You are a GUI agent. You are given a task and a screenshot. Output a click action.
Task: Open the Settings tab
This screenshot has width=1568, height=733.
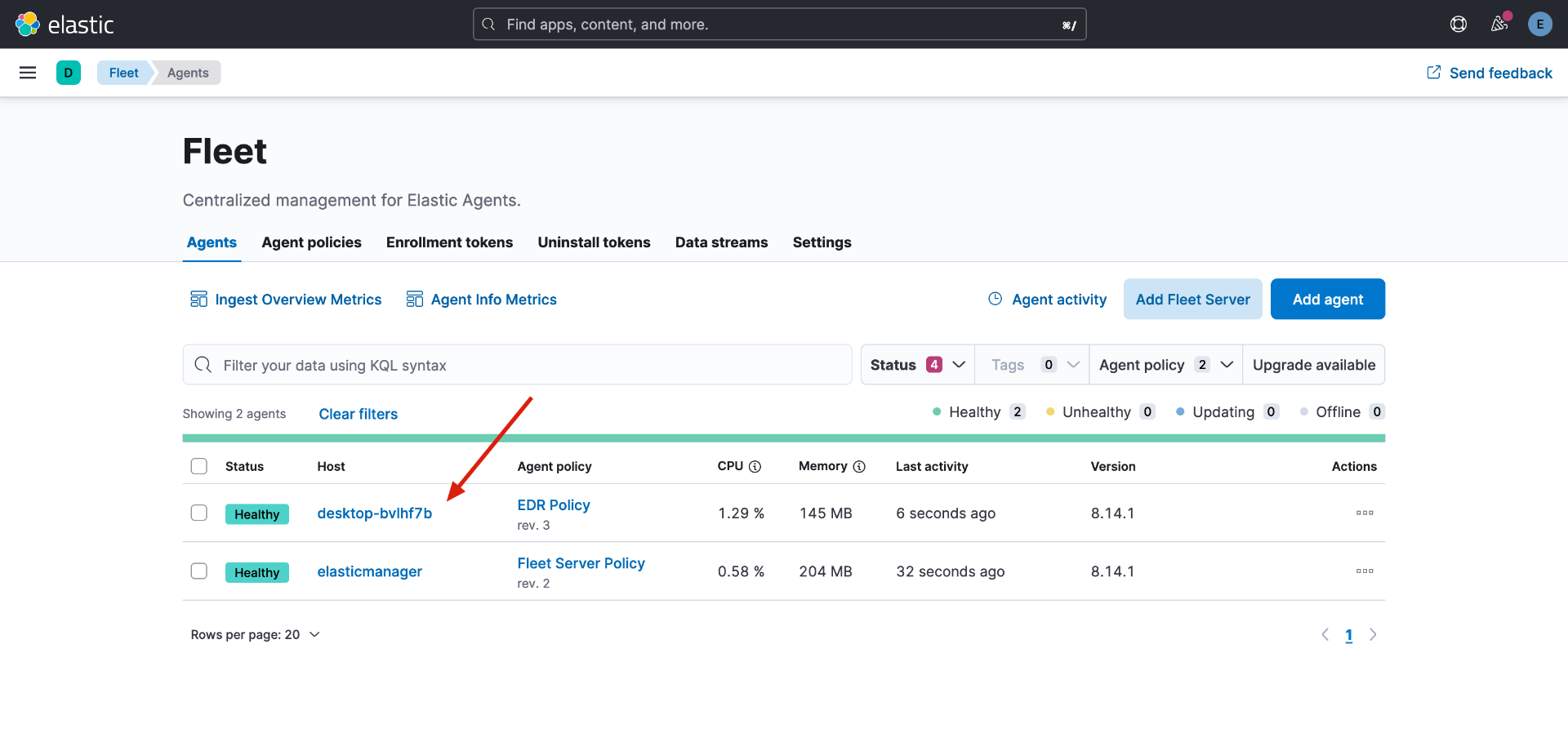(x=822, y=242)
